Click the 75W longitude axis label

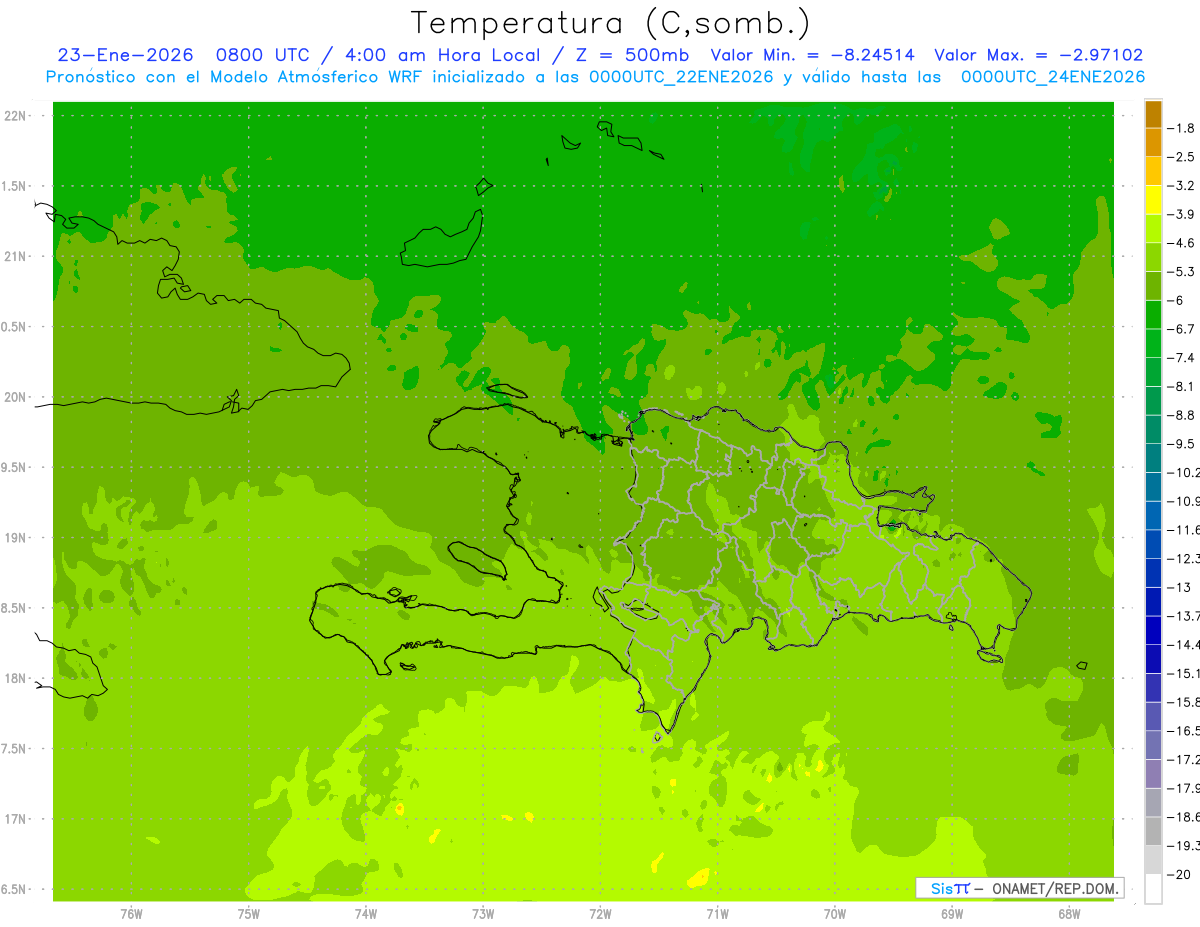tap(249, 914)
